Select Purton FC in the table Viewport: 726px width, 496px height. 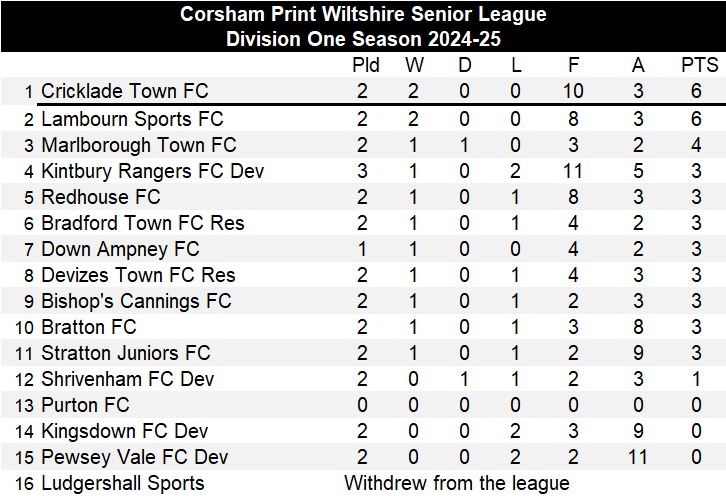pyautogui.click(x=85, y=406)
